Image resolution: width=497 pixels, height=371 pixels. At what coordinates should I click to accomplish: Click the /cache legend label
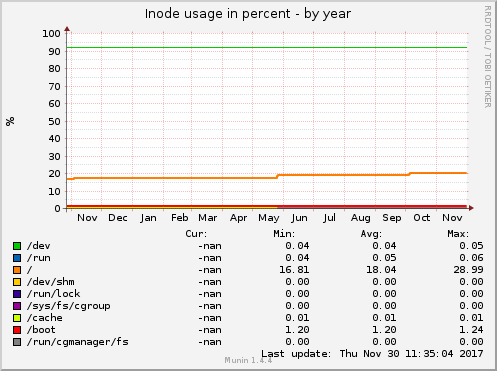click(x=45, y=318)
